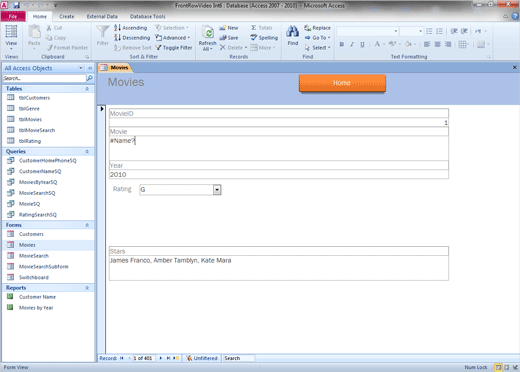Toggle Bold text formatting

(342, 44)
